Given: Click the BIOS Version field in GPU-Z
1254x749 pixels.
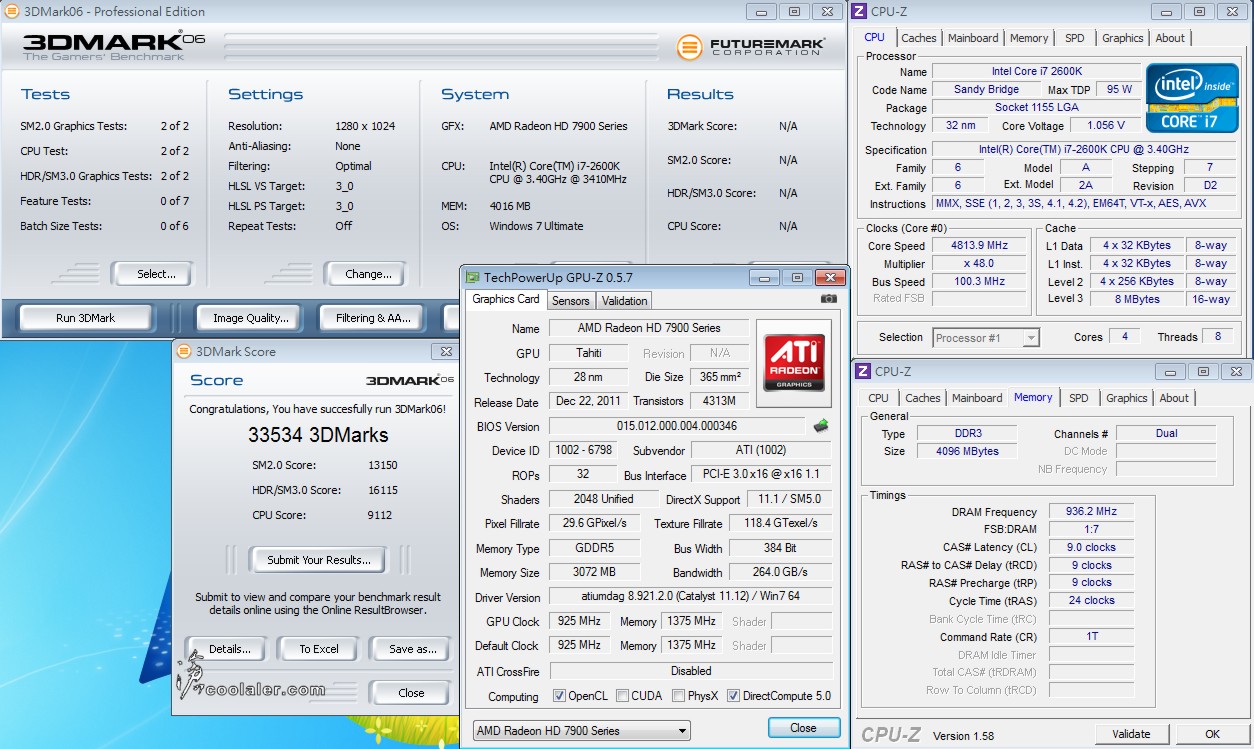Looking at the screenshot, I should point(677,427).
